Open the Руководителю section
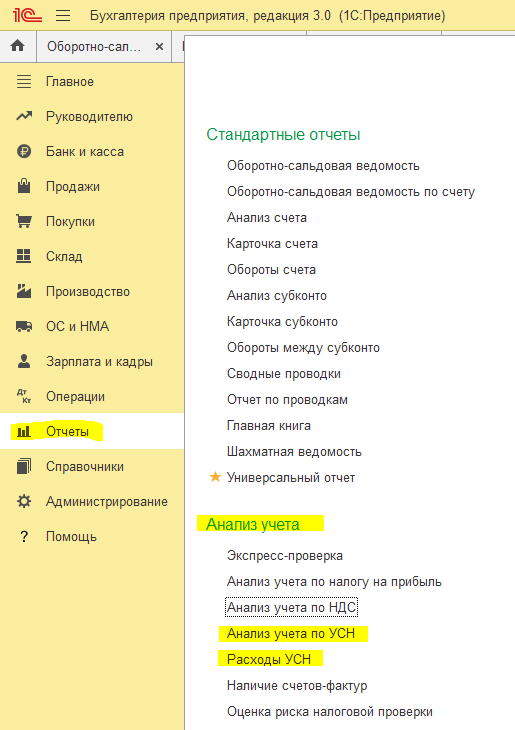This screenshot has height=730, width=515. coord(89,117)
